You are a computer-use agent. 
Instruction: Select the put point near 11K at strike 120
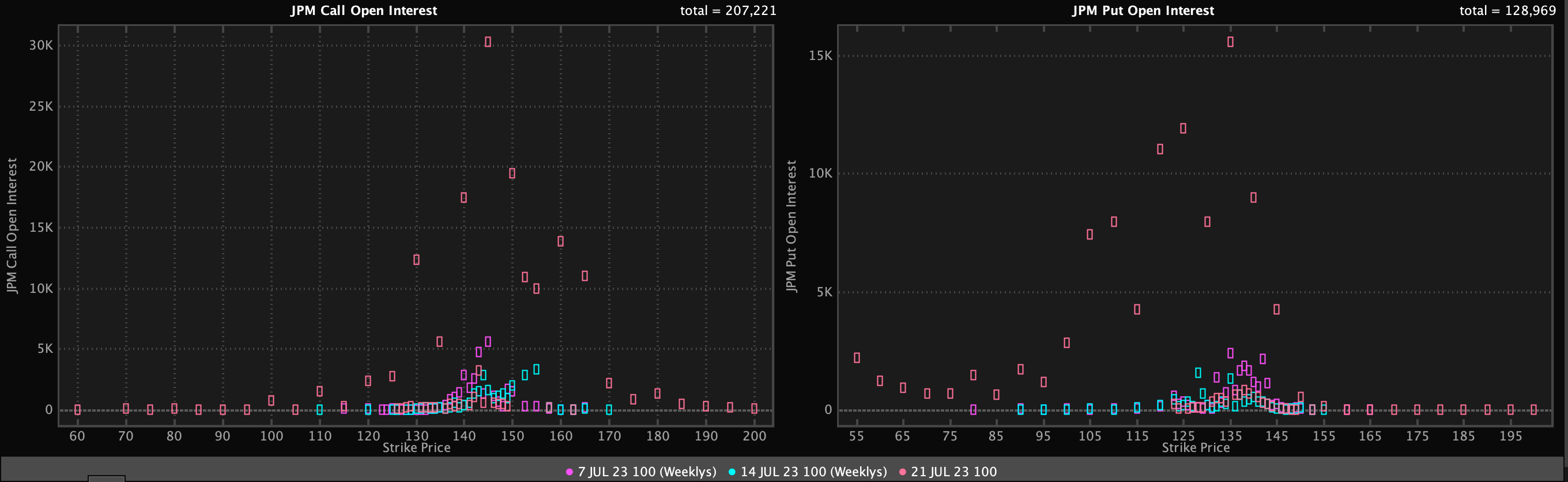point(1160,149)
